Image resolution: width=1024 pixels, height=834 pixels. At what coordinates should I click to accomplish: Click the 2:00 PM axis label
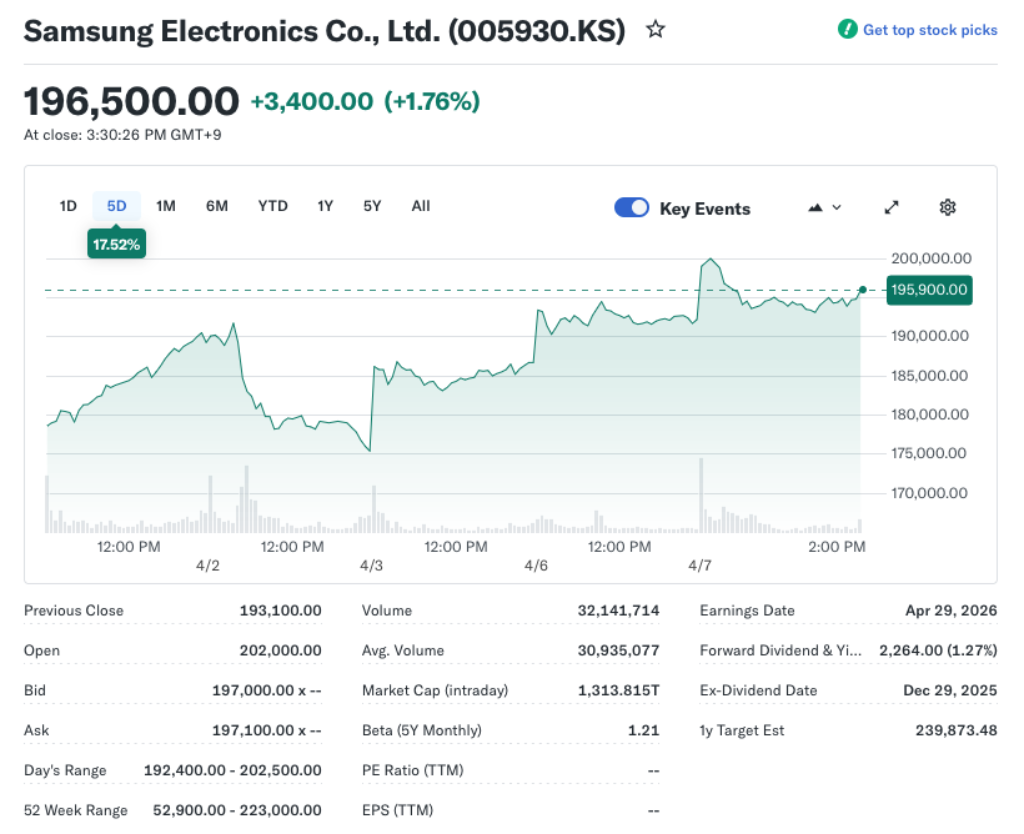click(837, 547)
